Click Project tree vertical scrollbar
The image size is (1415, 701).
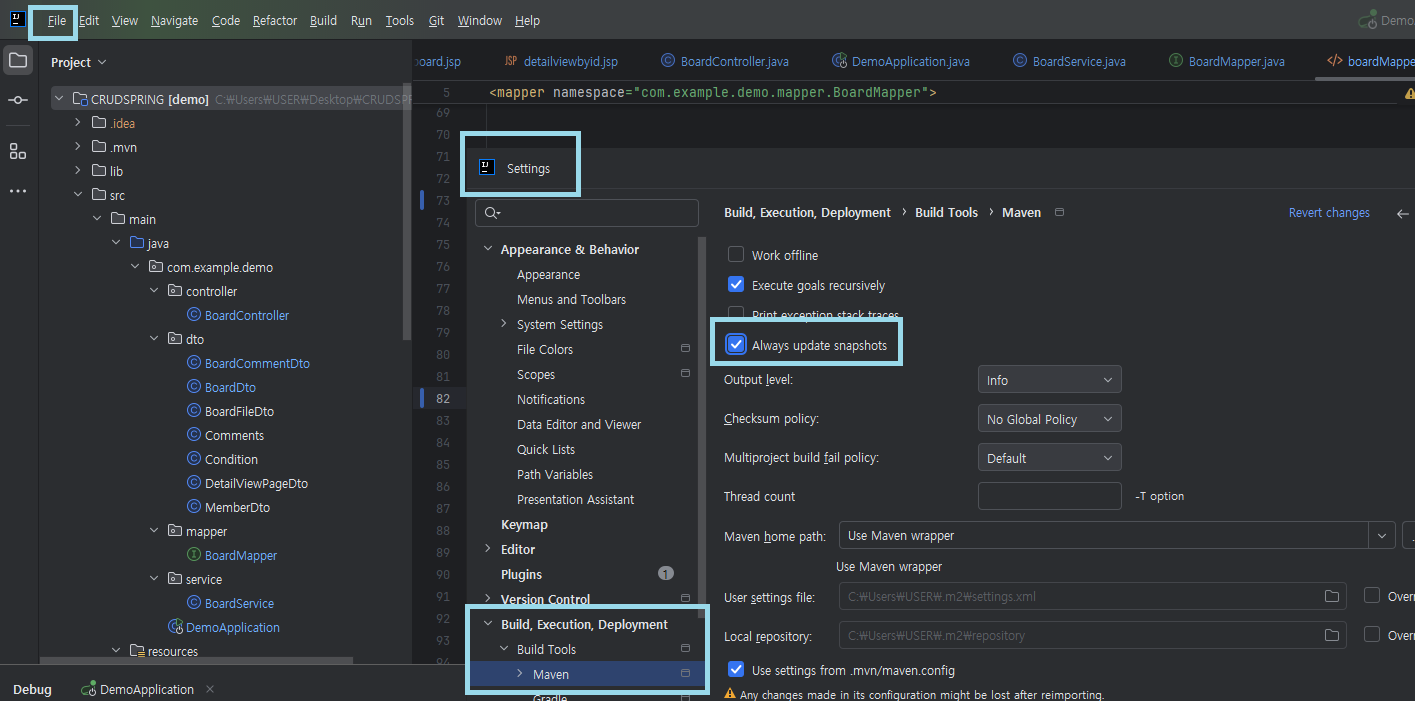coord(406,210)
